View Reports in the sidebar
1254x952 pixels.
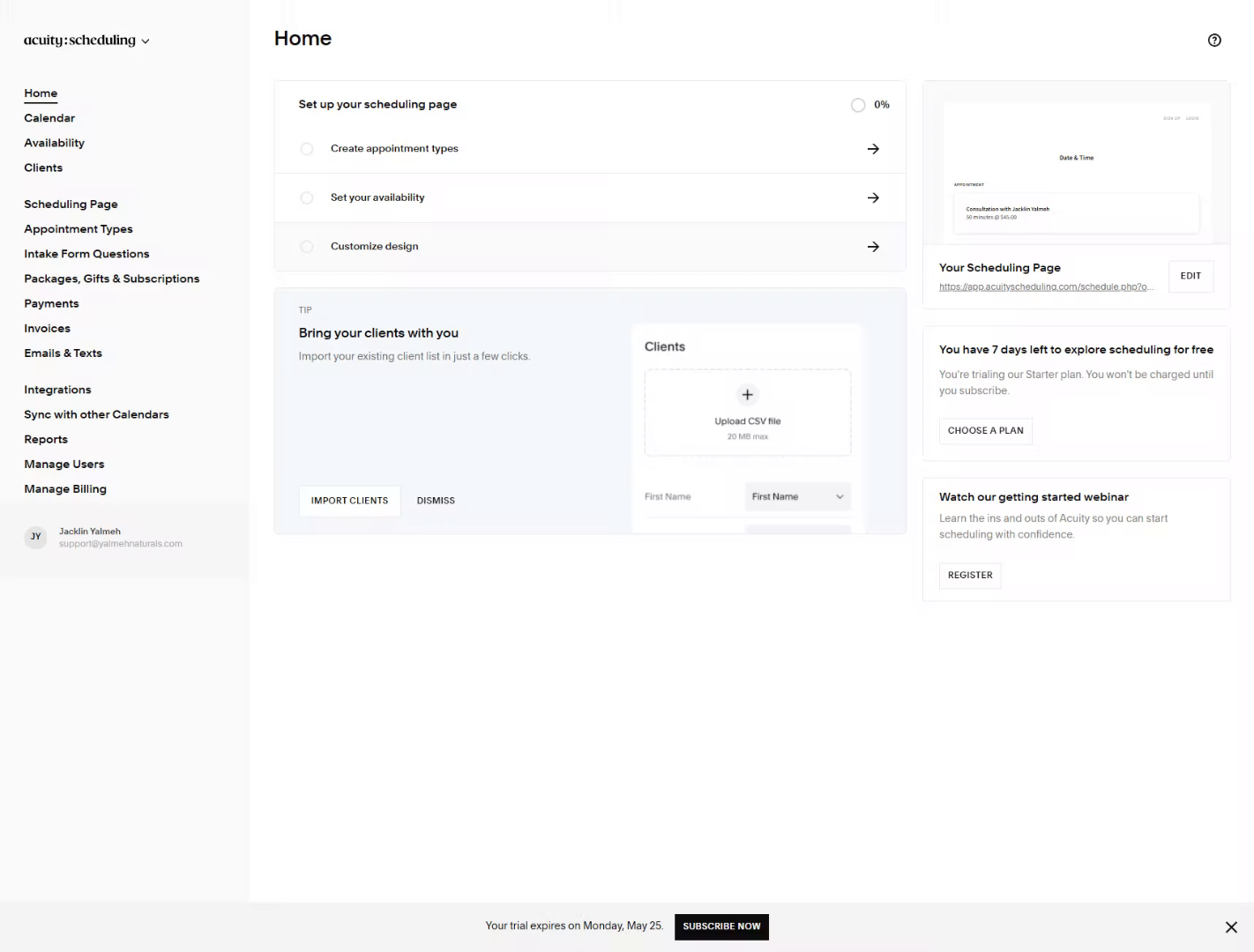(x=46, y=439)
